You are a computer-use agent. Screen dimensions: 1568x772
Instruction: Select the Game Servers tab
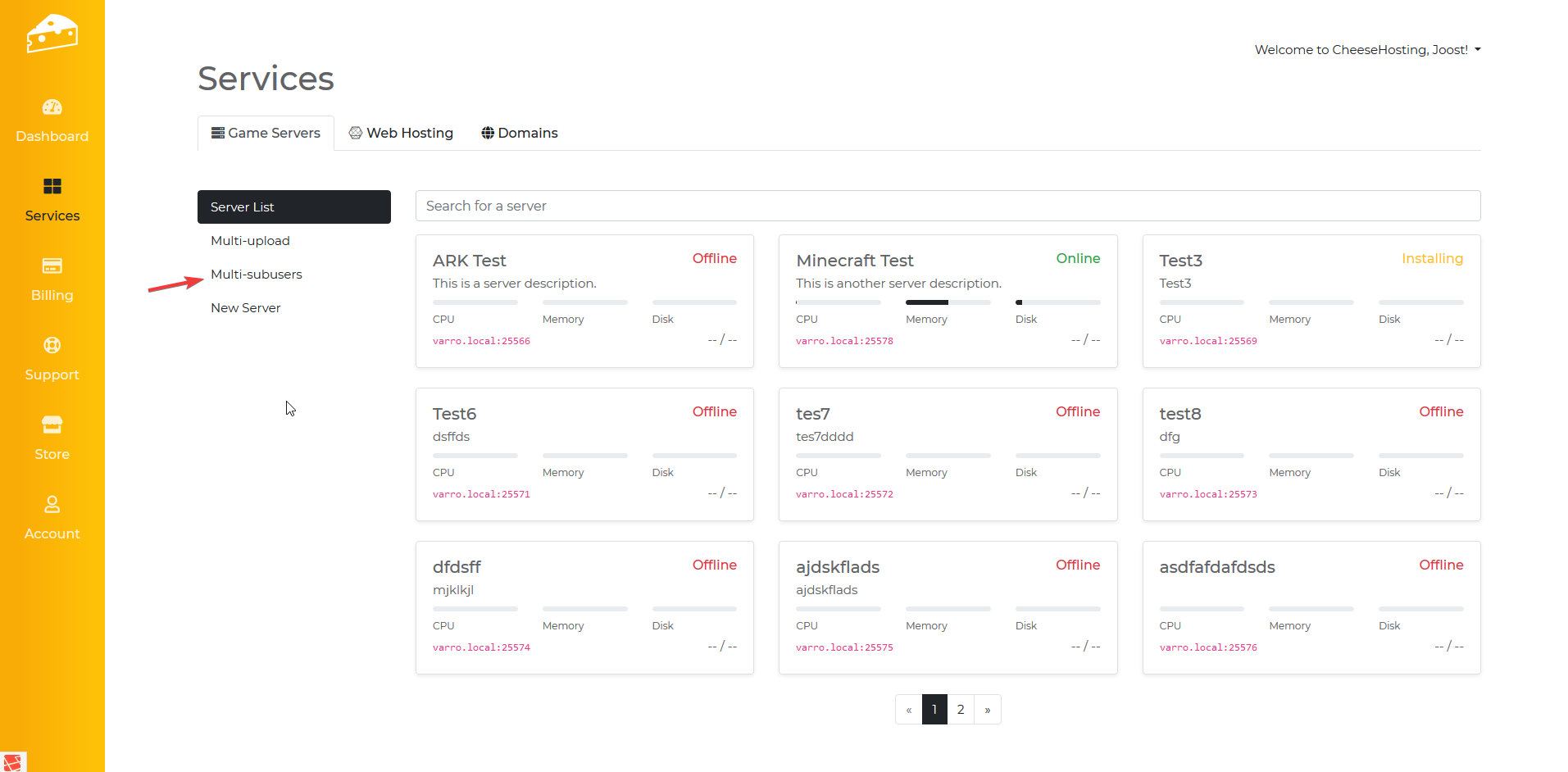pos(266,133)
